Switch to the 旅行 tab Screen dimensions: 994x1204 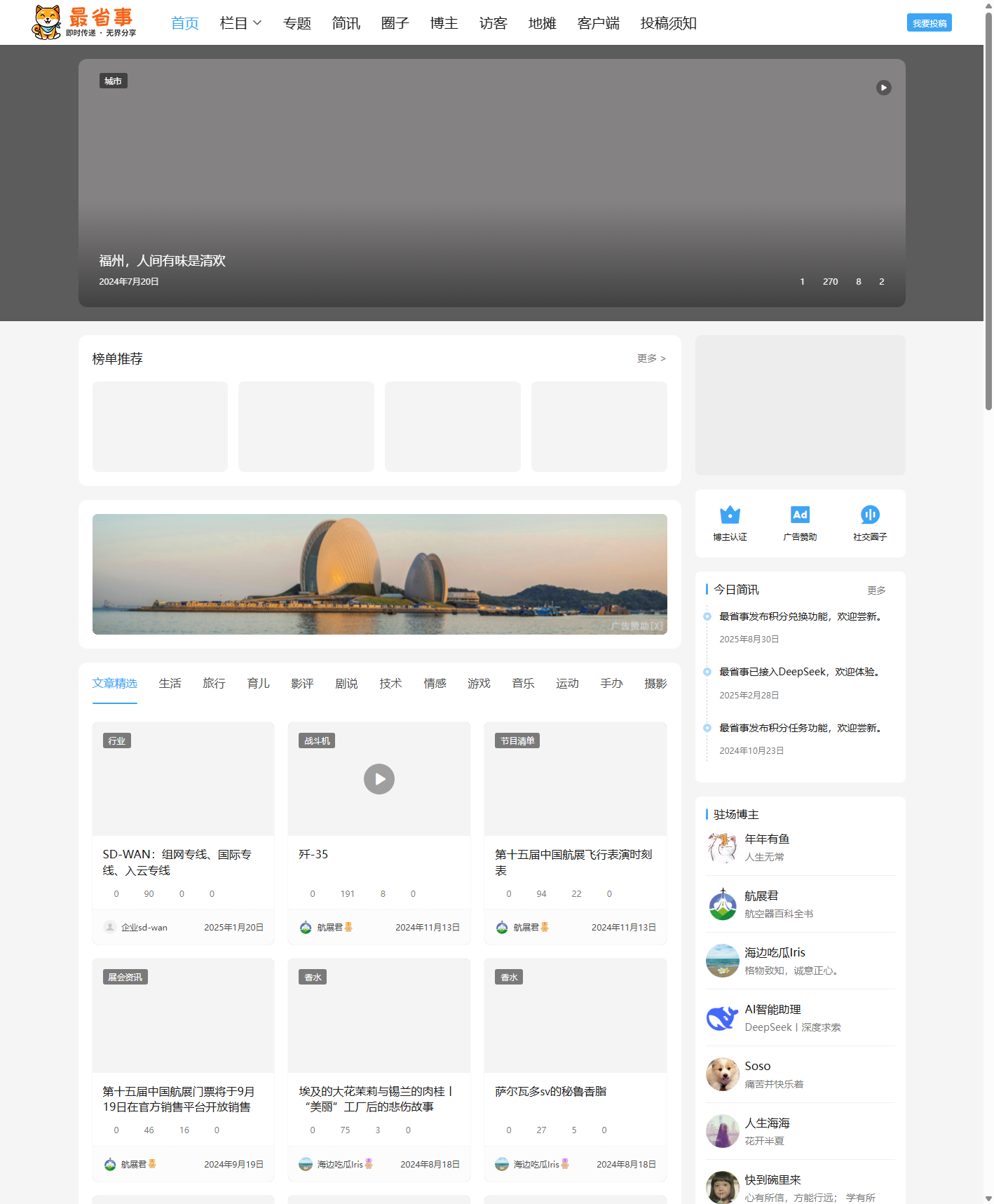214,683
